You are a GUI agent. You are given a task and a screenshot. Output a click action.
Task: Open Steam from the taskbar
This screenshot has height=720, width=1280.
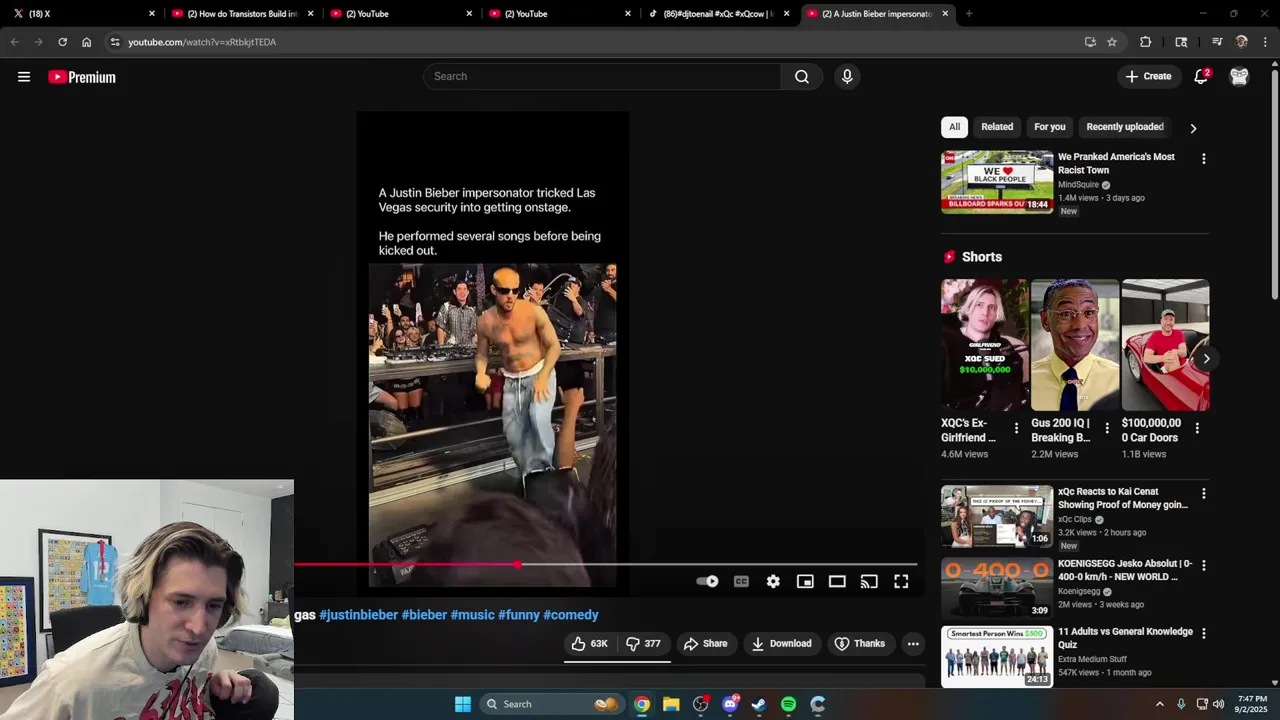tap(759, 704)
